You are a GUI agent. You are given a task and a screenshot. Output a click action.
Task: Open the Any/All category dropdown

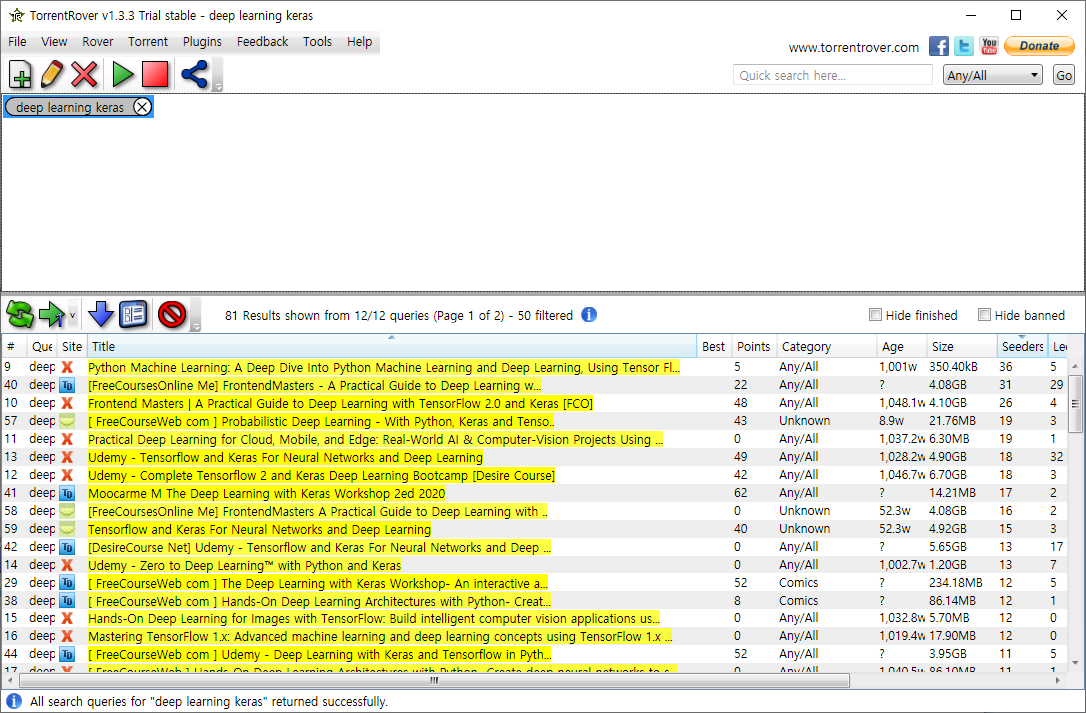click(x=992, y=75)
